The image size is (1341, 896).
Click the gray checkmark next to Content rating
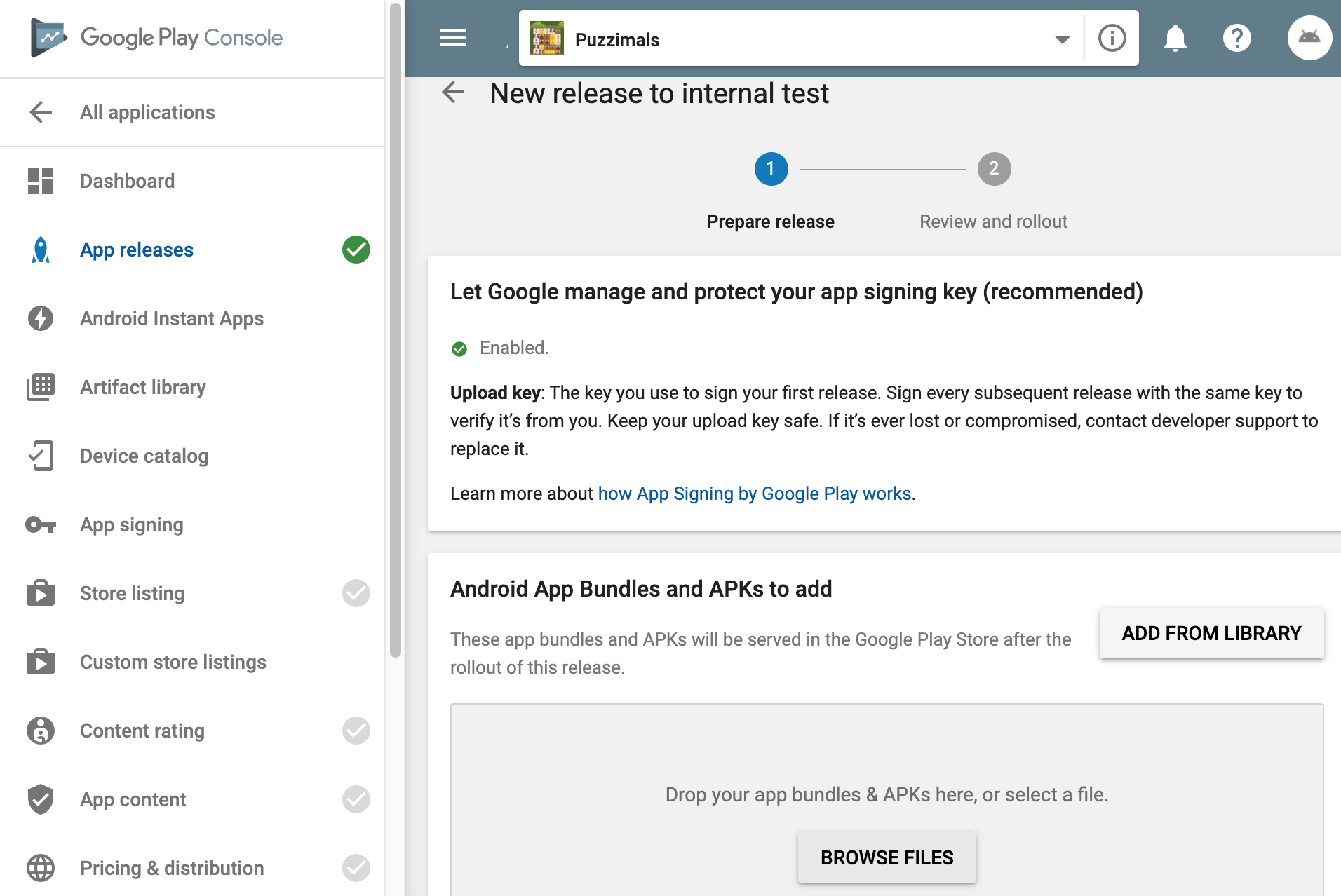coord(356,731)
